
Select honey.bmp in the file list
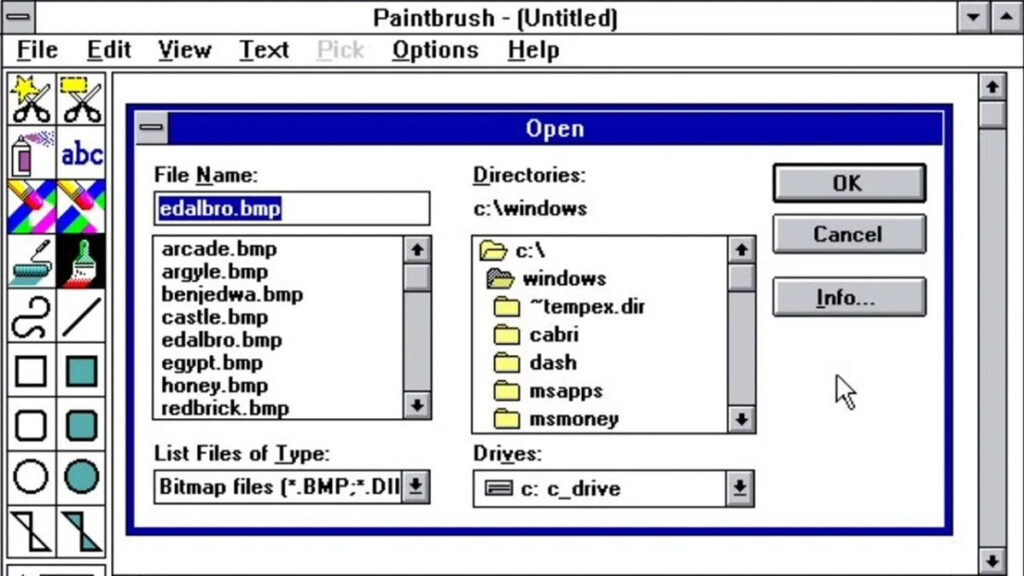tap(215, 386)
